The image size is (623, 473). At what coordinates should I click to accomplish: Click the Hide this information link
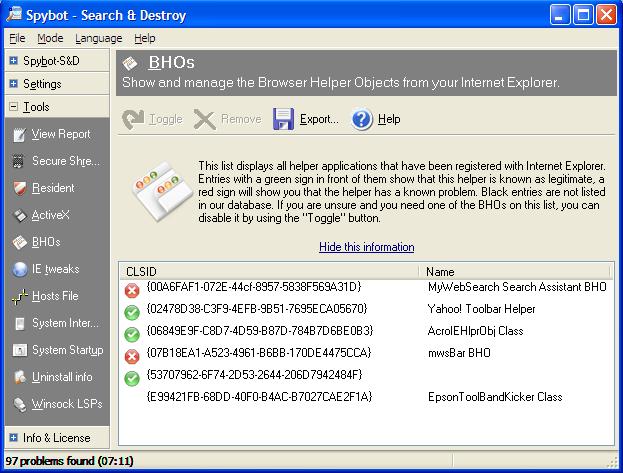click(367, 247)
